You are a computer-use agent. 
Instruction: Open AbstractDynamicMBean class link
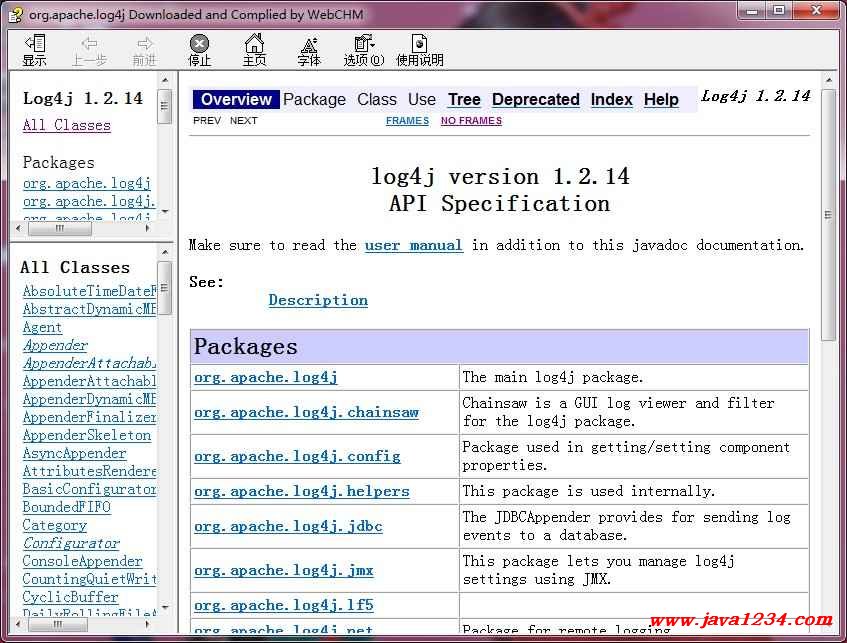coord(89,309)
